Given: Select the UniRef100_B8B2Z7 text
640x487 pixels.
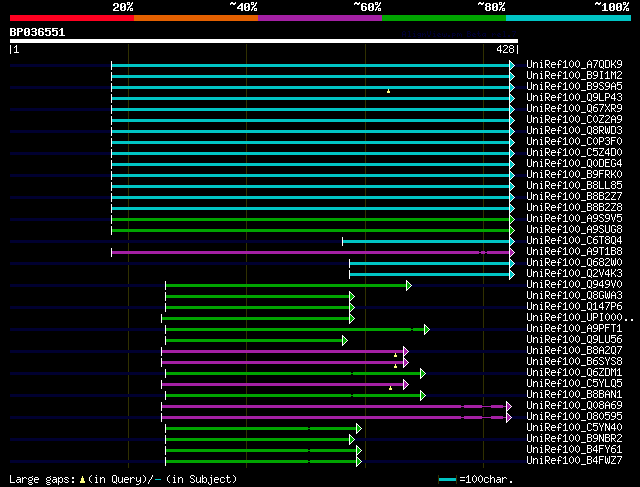Looking at the screenshot, I should click(x=574, y=197).
